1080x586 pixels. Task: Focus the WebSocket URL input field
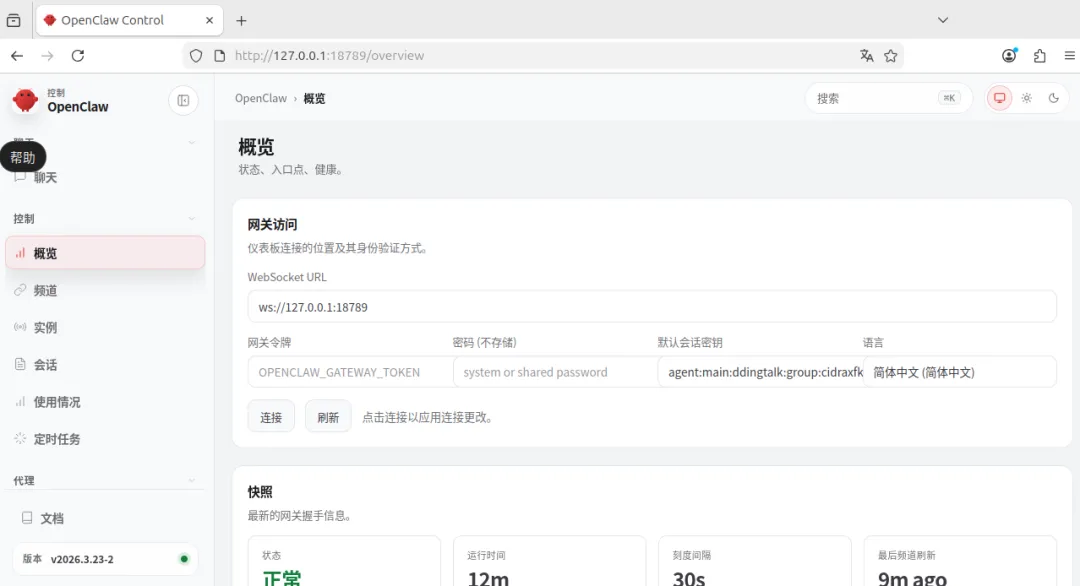pyautogui.click(x=652, y=307)
